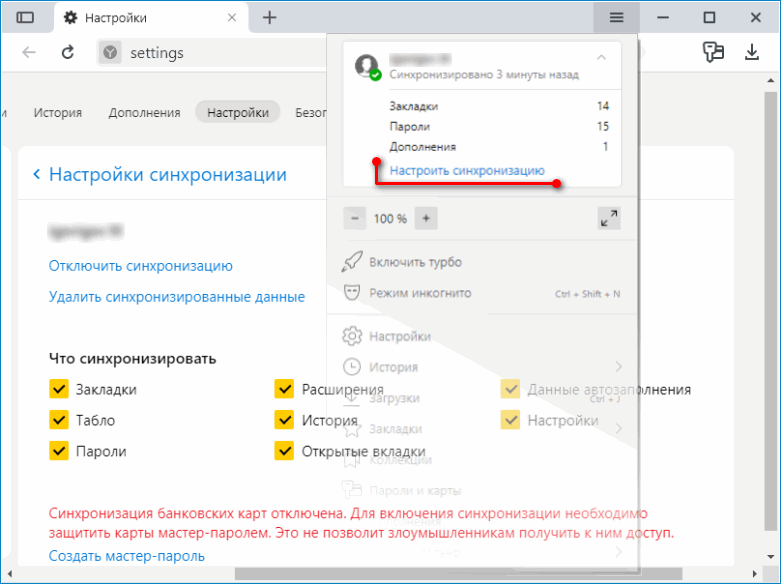Image resolution: width=781 pixels, height=584 pixels.
Task: Uncheck the Закладки sync checkbox
Action: 58,389
